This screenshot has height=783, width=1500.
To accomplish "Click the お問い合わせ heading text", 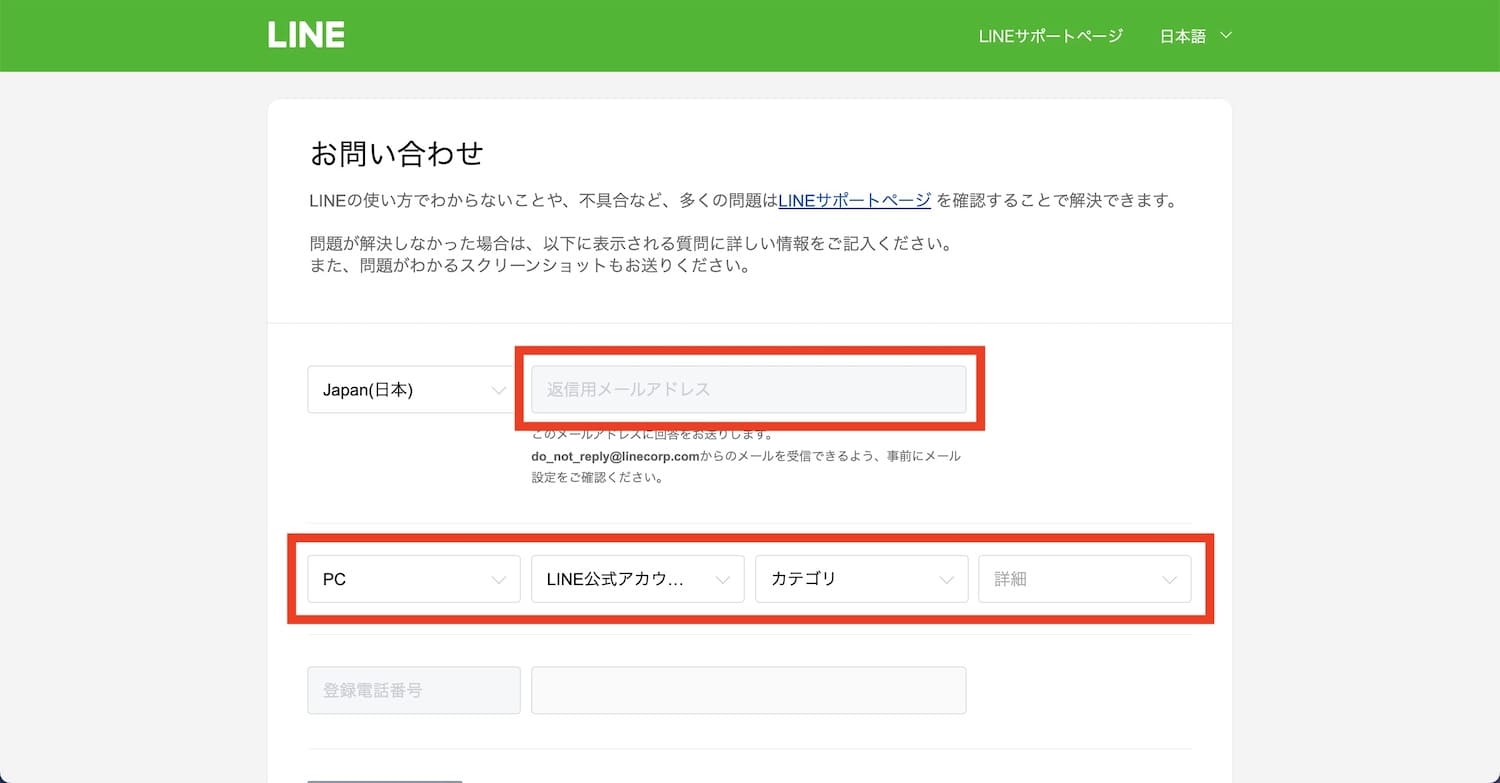I will (x=397, y=153).
